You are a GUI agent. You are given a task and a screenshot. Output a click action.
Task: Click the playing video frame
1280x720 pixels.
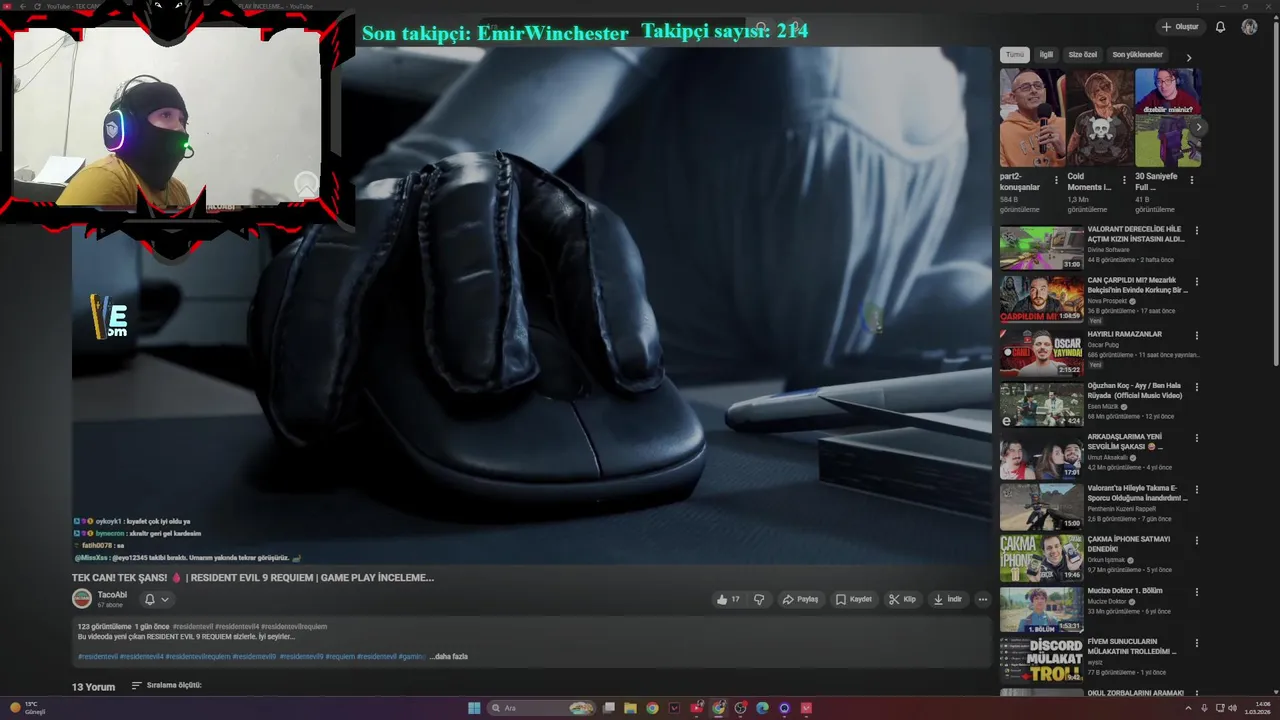pyautogui.click(x=531, y=305)
